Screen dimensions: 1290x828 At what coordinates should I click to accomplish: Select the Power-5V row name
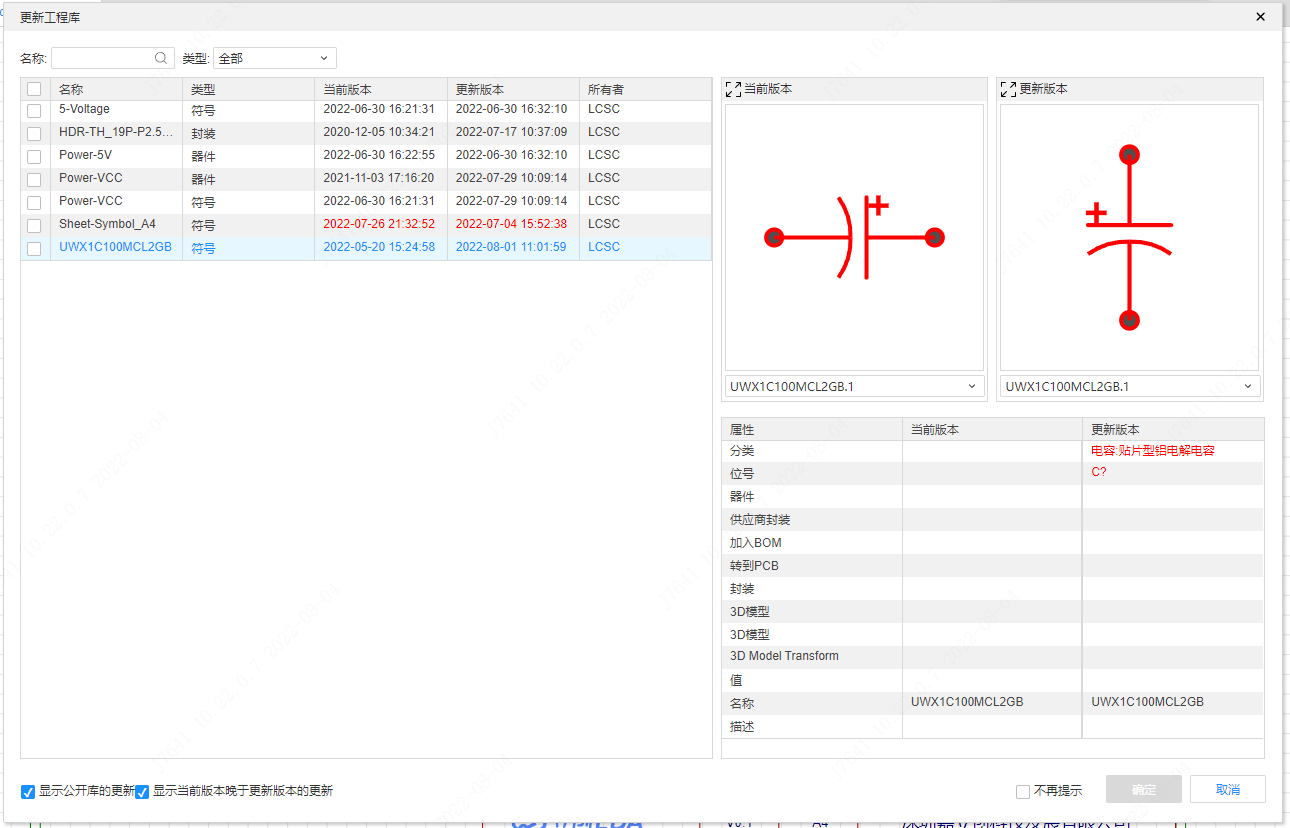pyautogui.click(x=85, y=155)
